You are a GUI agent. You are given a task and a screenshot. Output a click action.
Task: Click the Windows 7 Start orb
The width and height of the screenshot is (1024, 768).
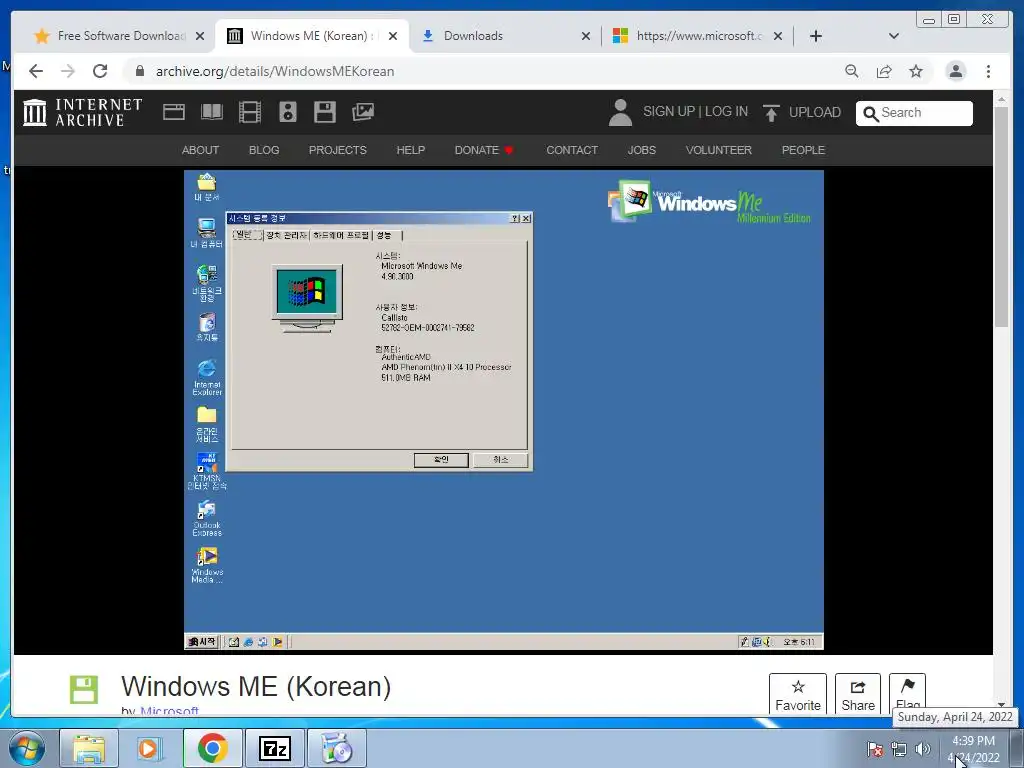click(27, 748)
